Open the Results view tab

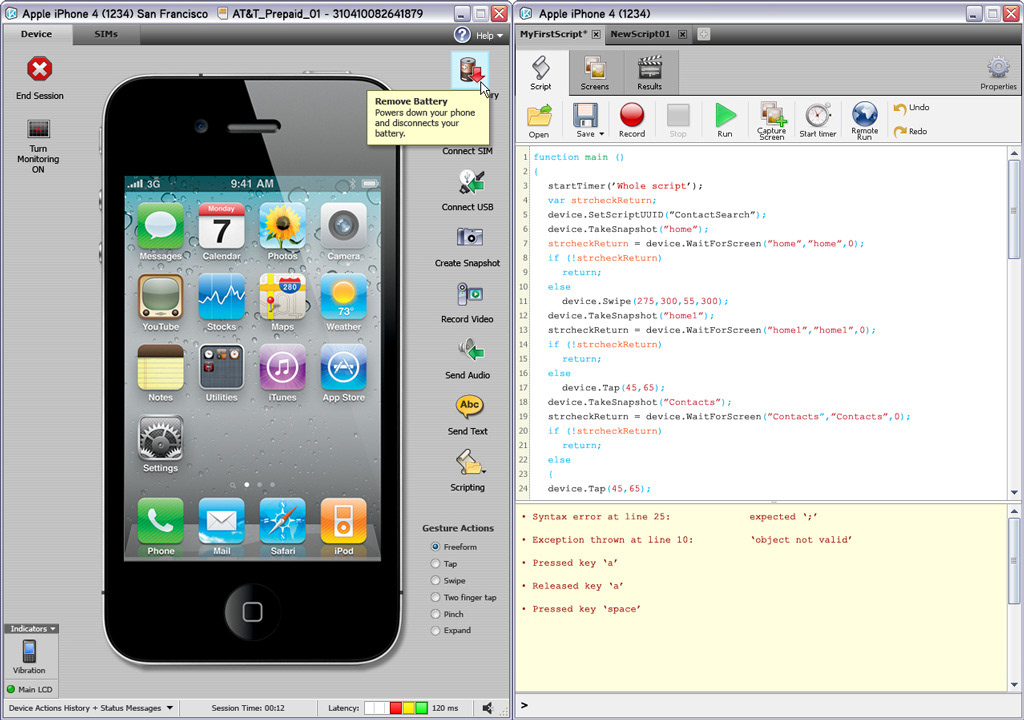pyautogui.click(x=649, y=72)
